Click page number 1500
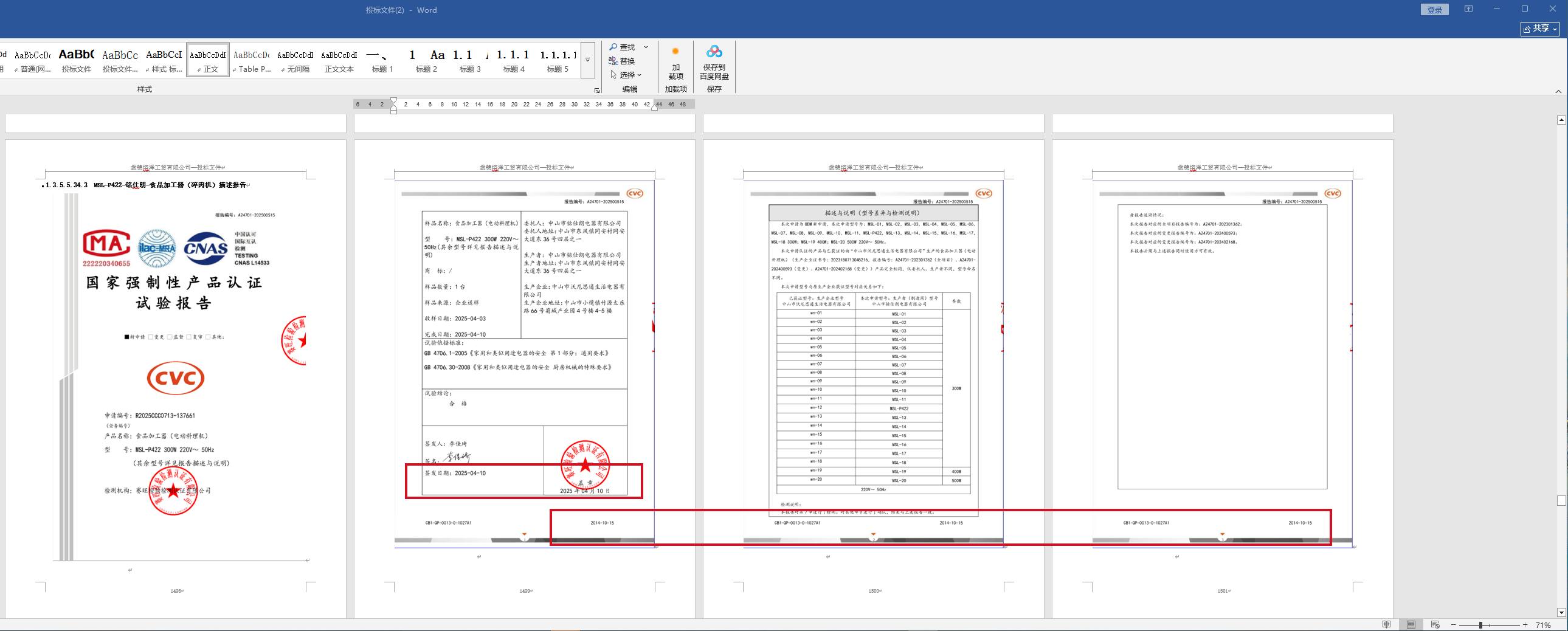 pos(874,591)
